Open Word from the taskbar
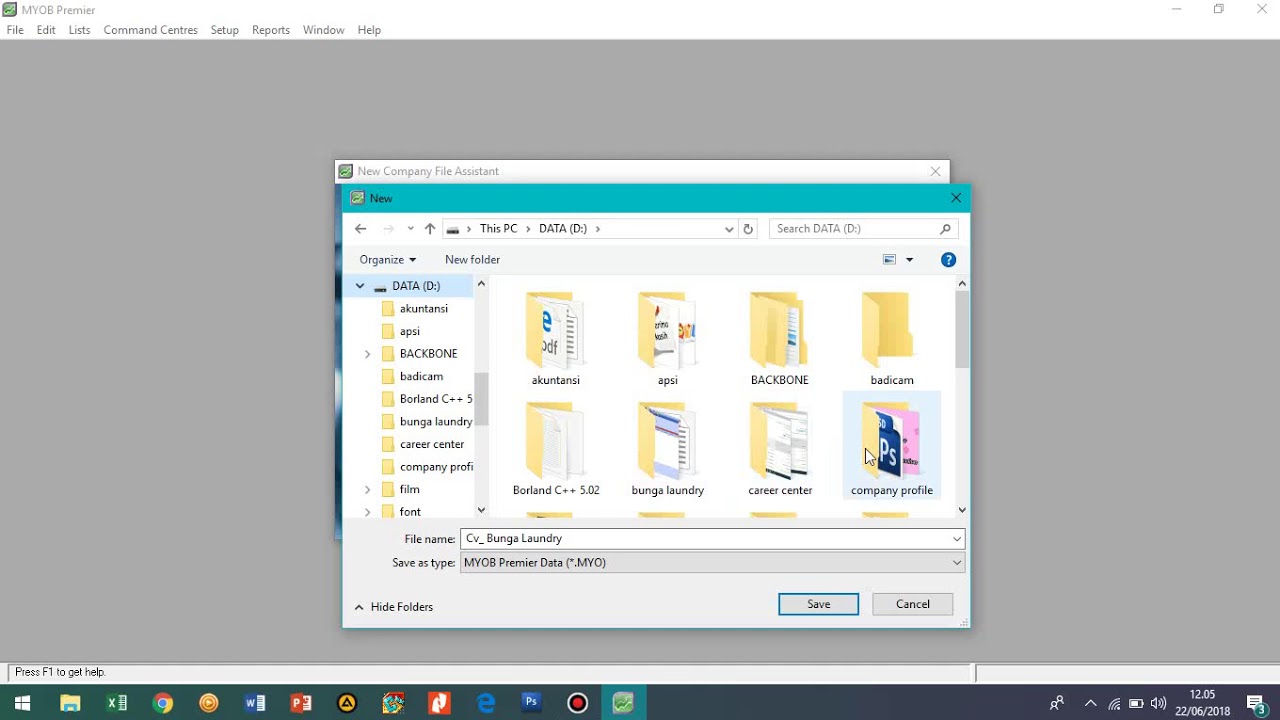The width and height of the screenshot is (1280, 720). (255, 703)
